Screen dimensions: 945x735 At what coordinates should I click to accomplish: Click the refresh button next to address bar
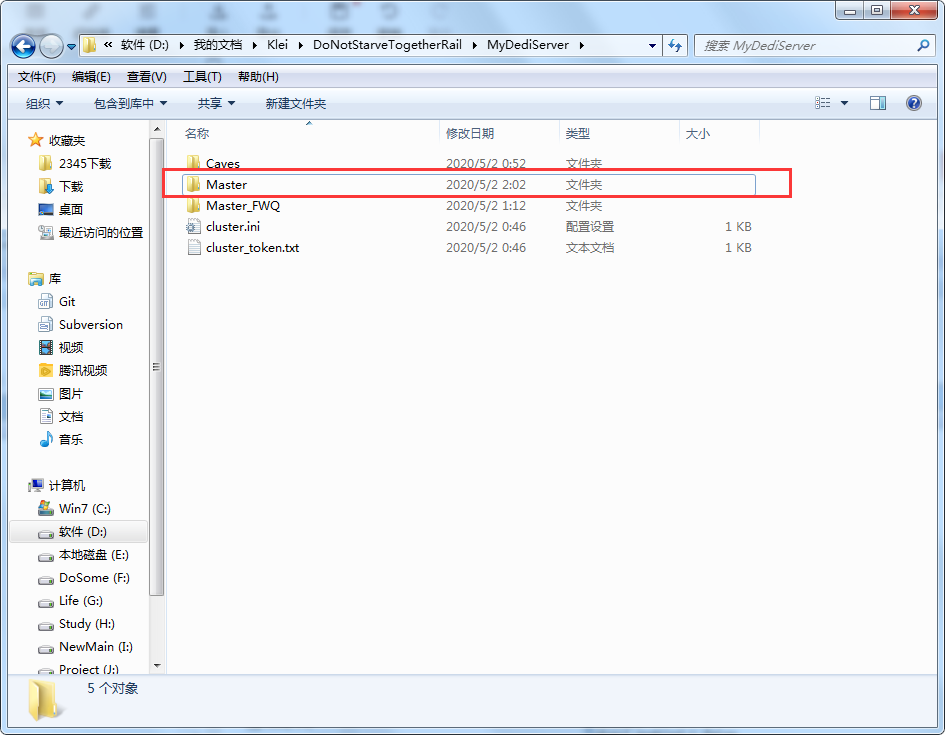[x=675, y=45]
